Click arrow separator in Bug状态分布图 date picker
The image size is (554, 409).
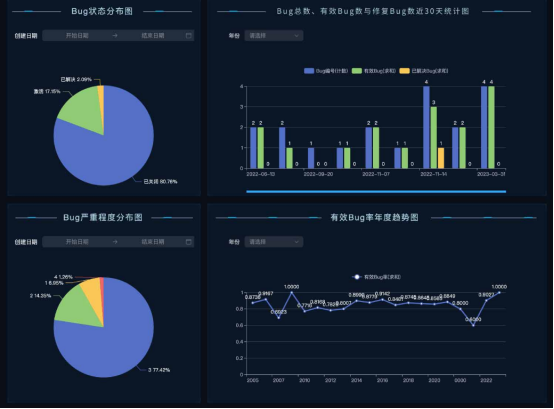[x=115, y=35]
